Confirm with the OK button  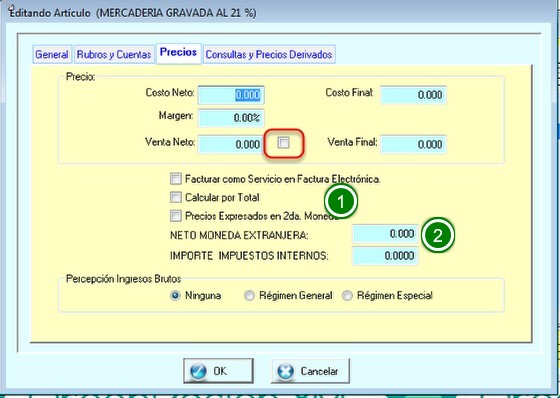tap(219, 371)
